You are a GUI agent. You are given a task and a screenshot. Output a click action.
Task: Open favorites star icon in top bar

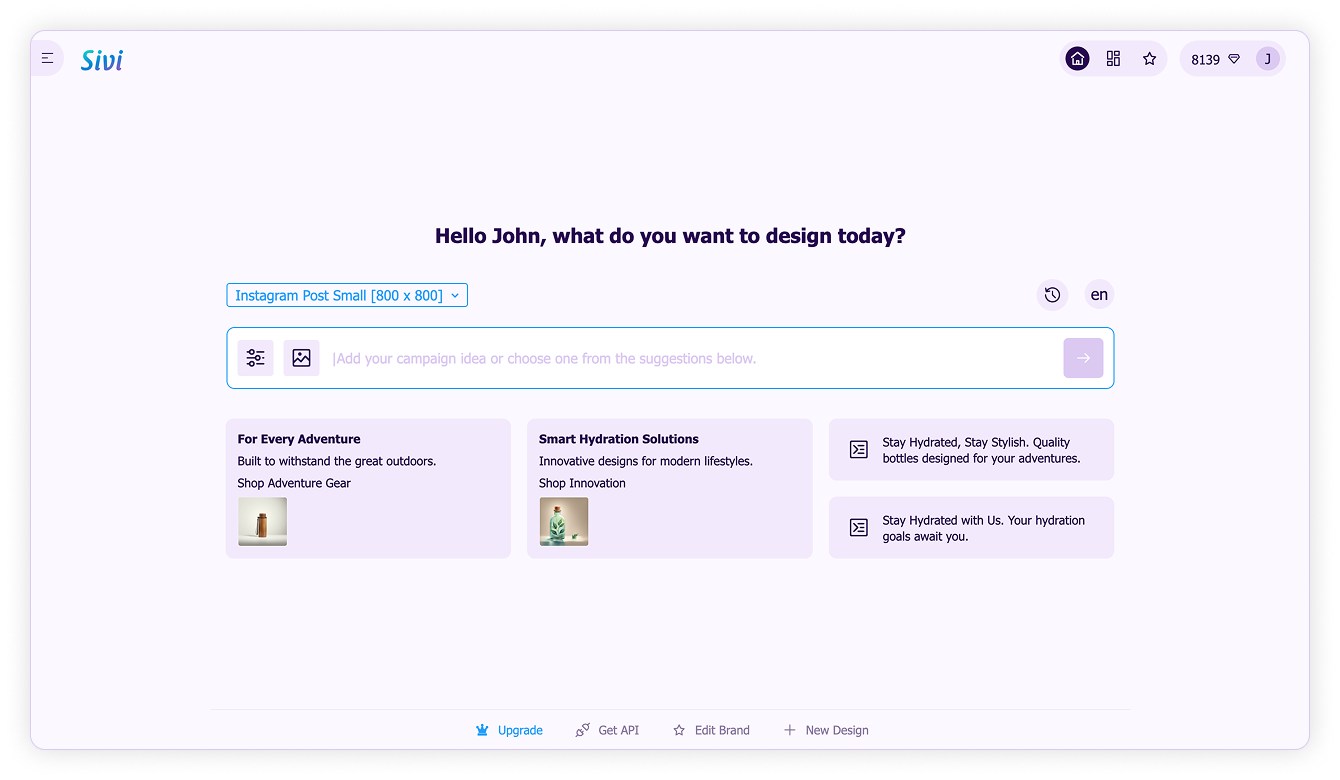(1149, 59)
